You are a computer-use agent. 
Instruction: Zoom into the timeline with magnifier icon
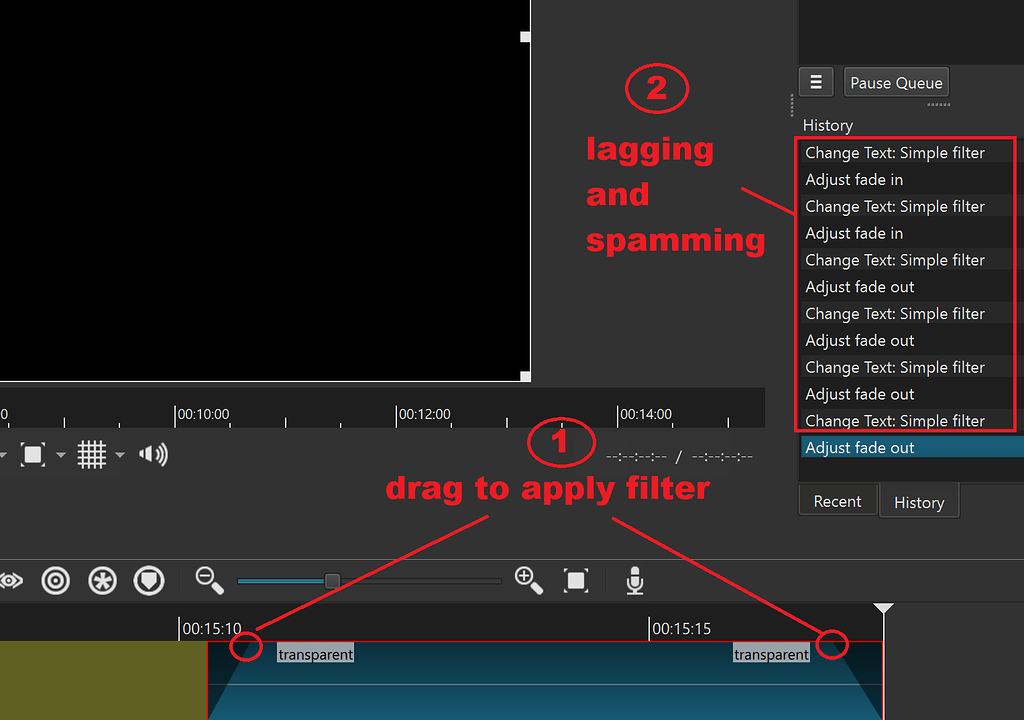point(529,580)
